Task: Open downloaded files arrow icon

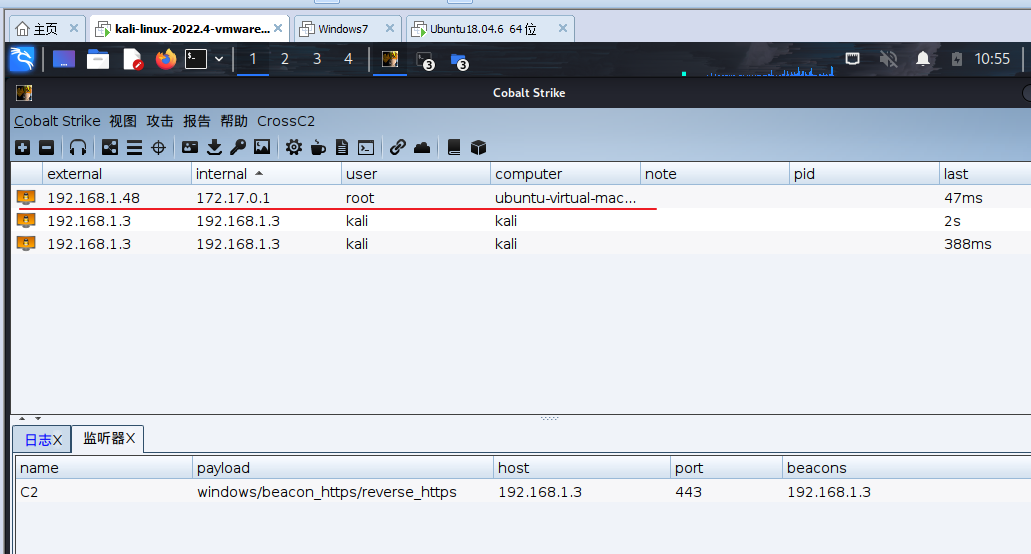Action: pyautogui.click(x=214, y=148)
